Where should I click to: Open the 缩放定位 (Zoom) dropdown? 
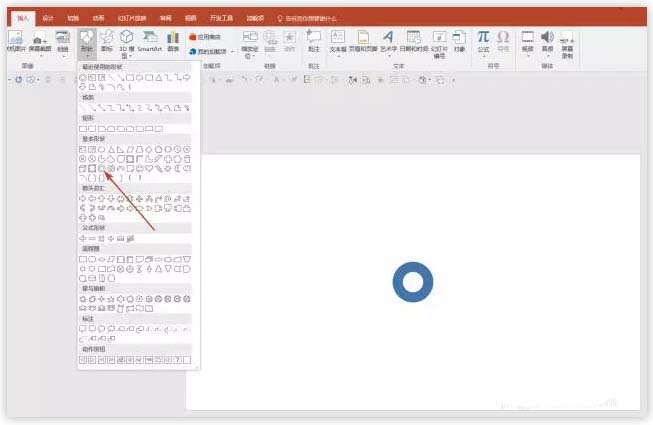click(x=250, y=44)
